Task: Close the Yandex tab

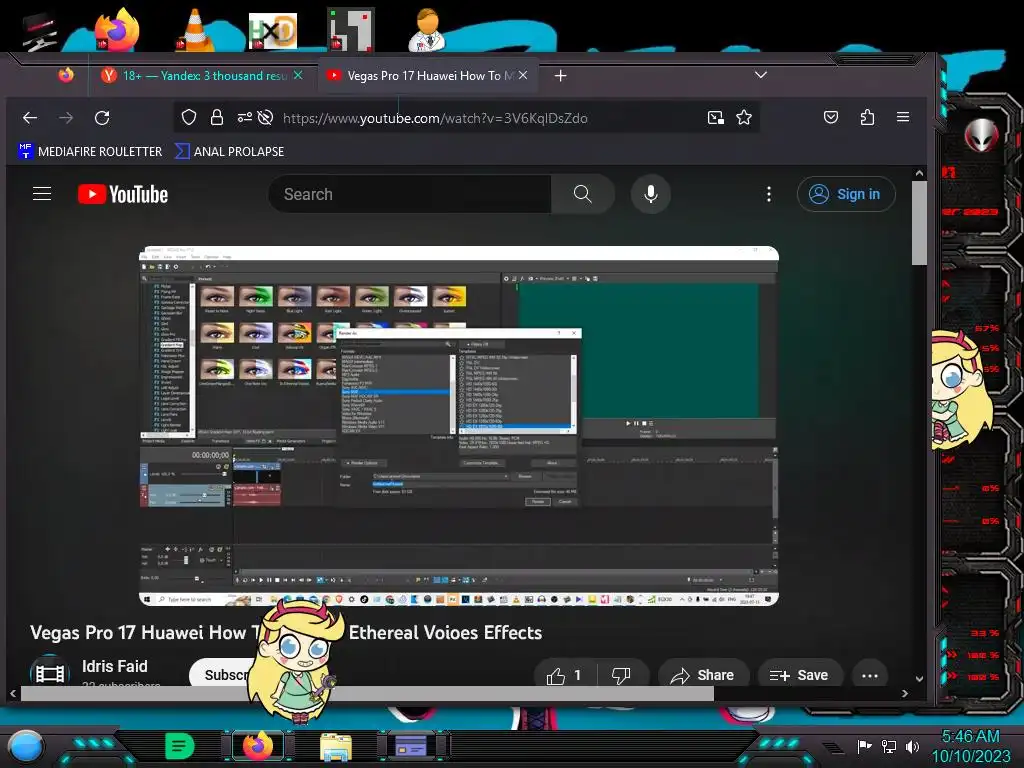Action: [x=298, y=75]
